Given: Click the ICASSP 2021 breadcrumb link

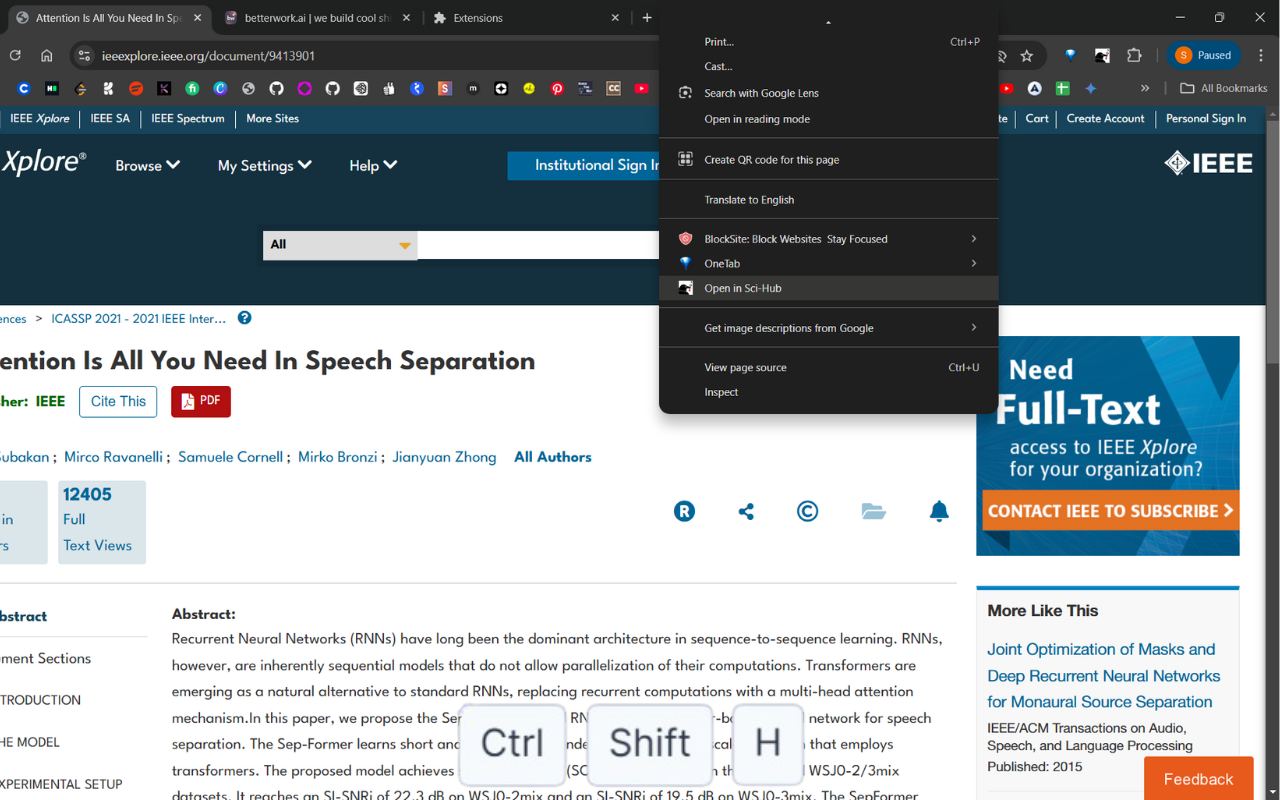Looking at the screenshot, I should click(x=139, y=319).
